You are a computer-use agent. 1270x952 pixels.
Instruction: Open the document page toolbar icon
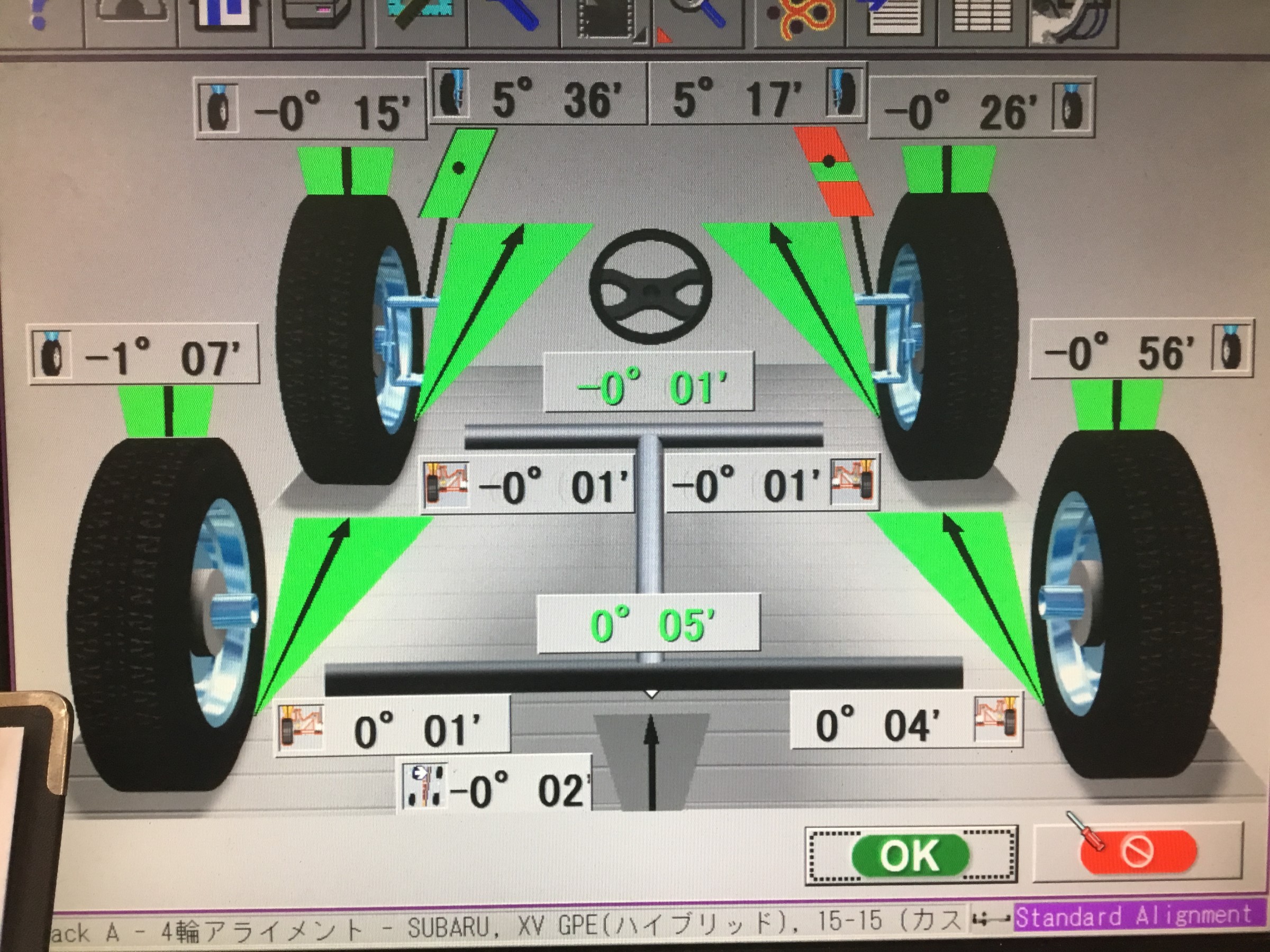click(891, 16)
